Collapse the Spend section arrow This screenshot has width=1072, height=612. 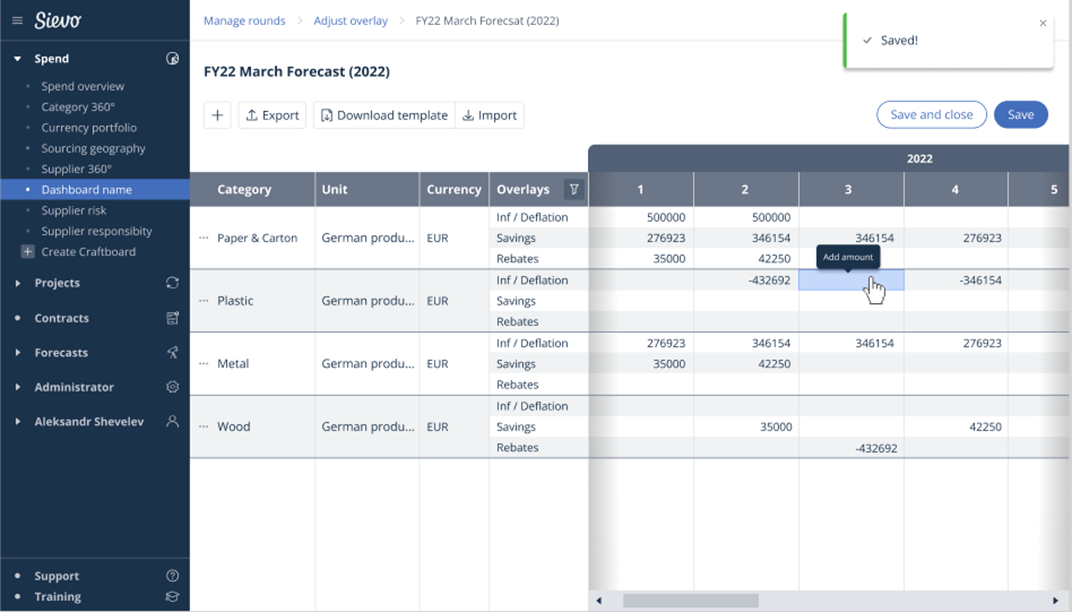click(18, 59)
